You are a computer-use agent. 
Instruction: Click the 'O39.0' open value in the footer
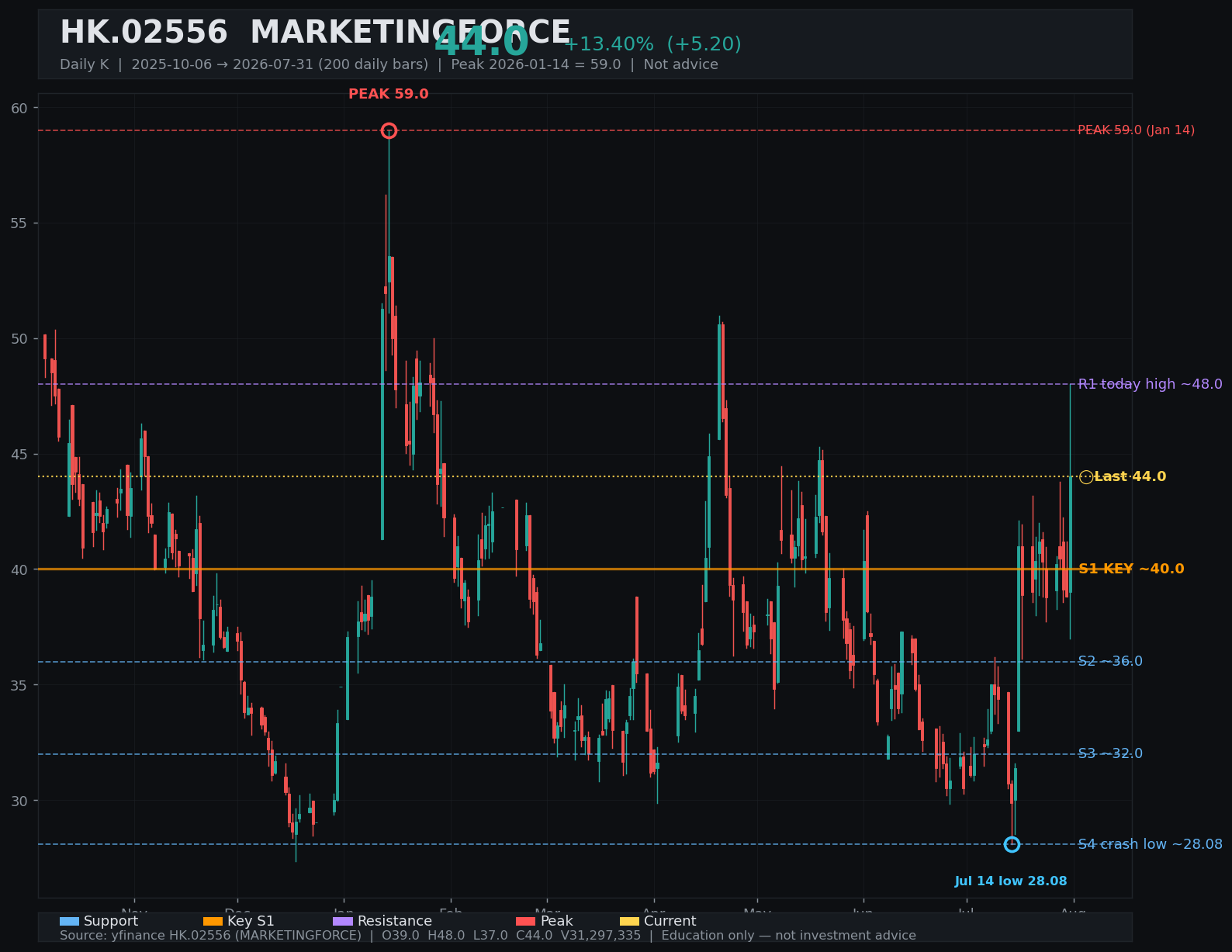400,936
